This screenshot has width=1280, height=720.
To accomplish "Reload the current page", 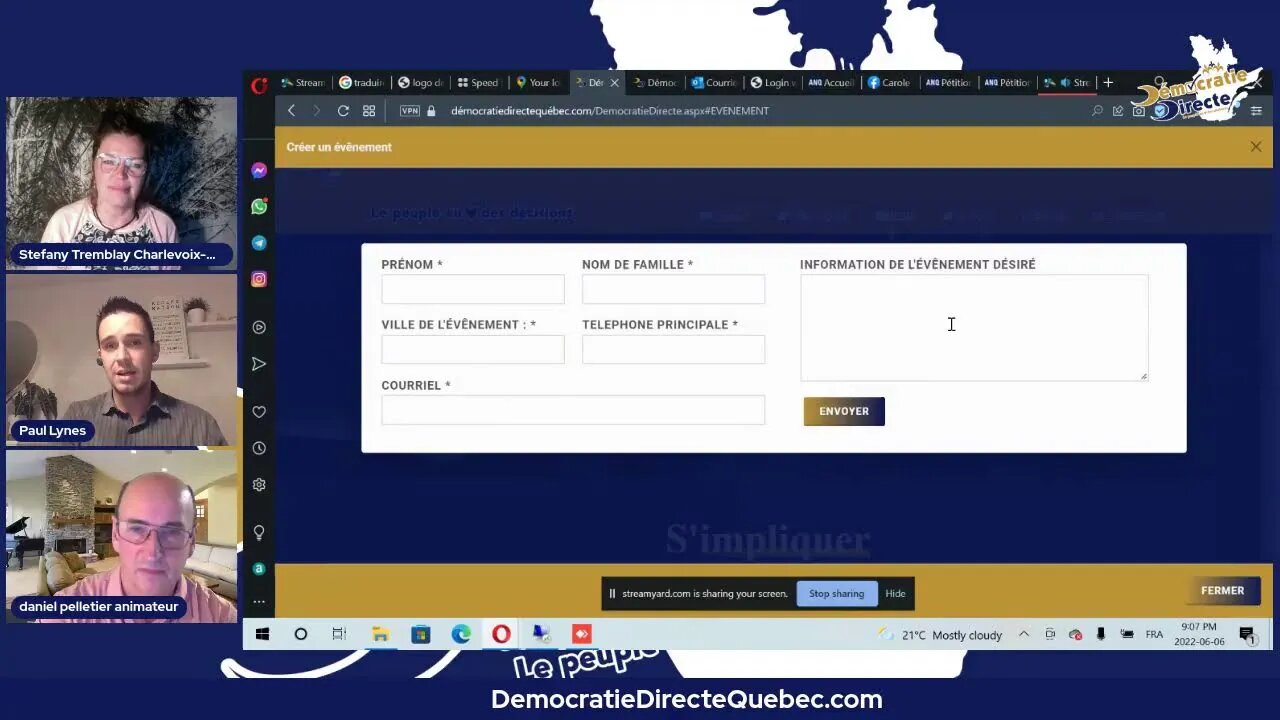I will [x=343, y=111].
